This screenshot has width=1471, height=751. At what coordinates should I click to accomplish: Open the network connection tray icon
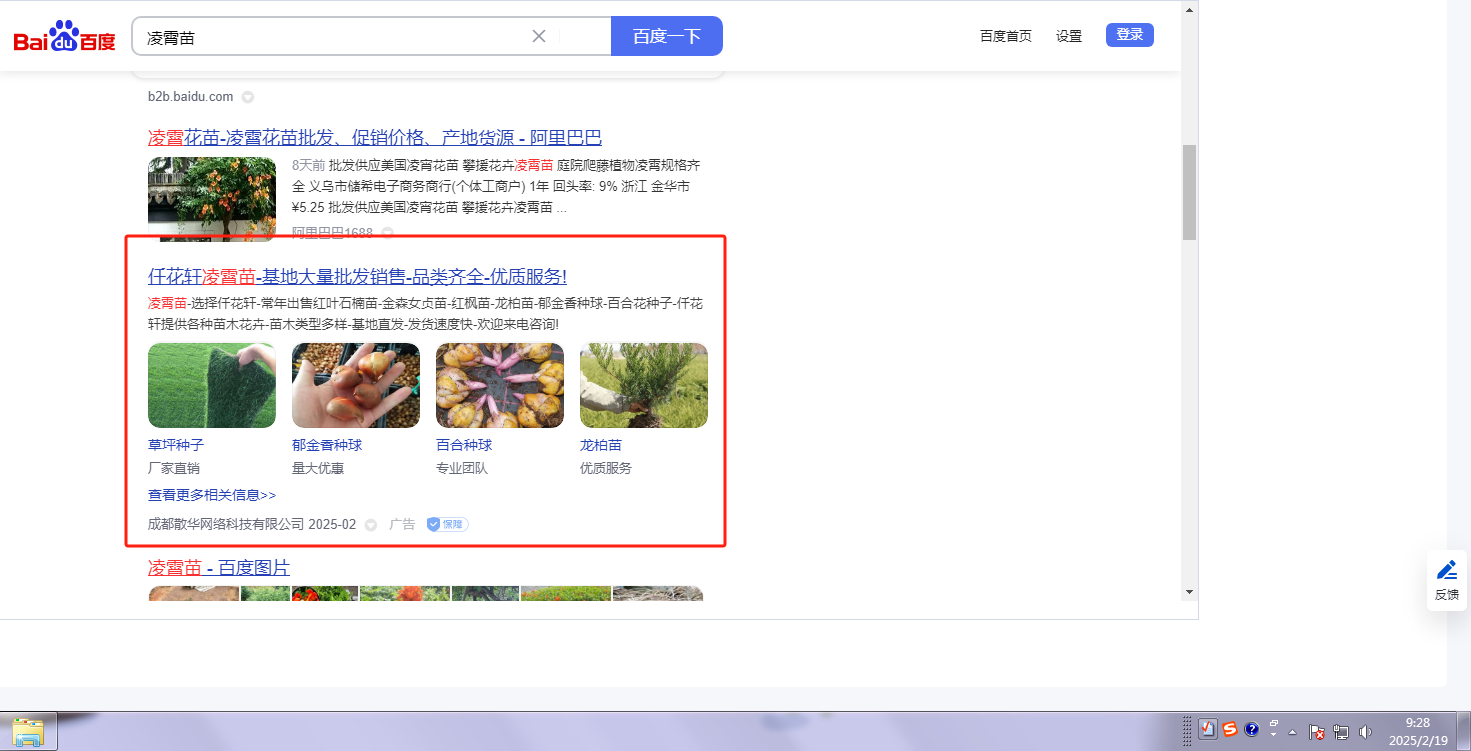point(1341,732)
